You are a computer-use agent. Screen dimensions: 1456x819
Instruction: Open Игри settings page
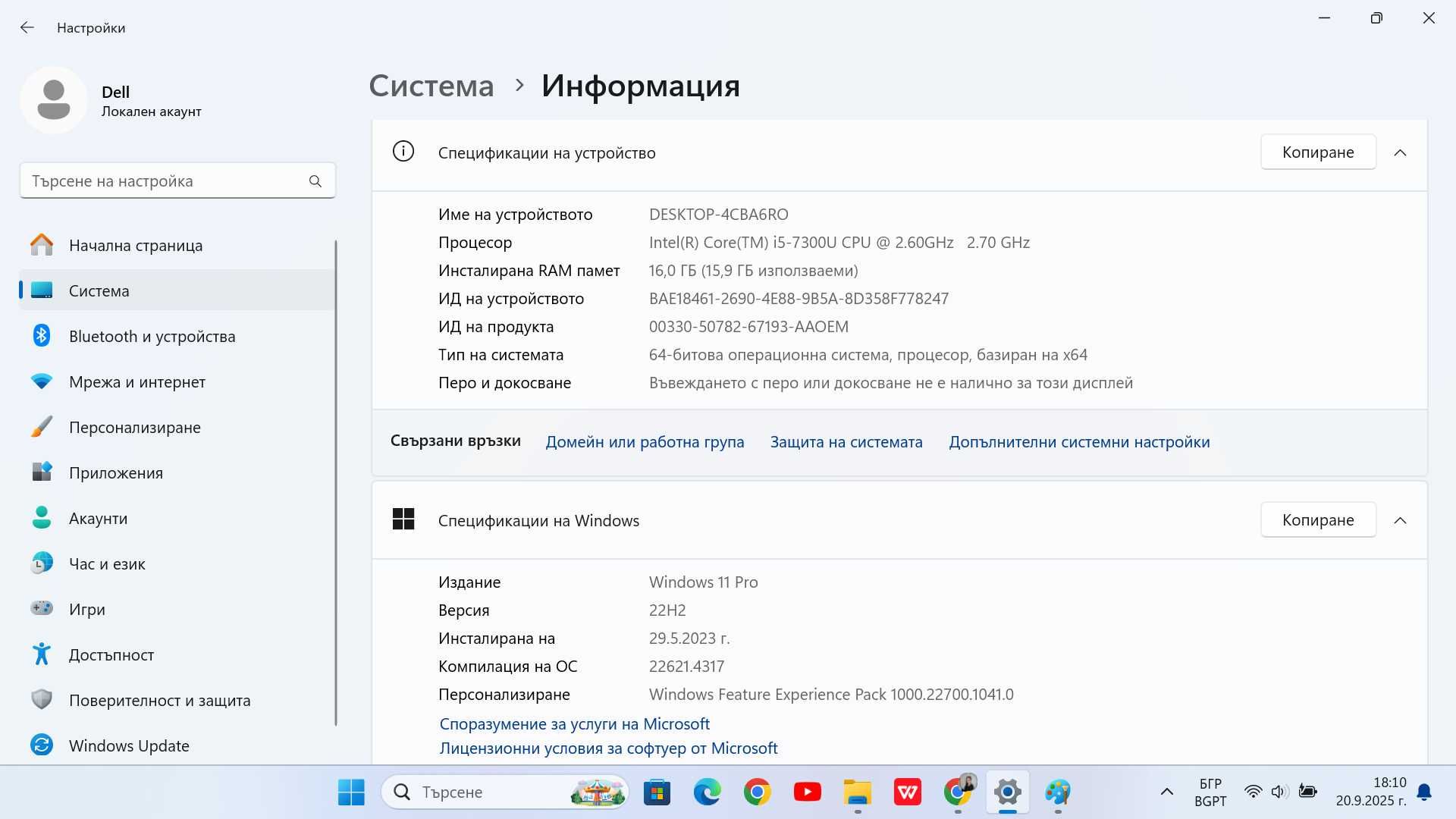coord(177,609)
